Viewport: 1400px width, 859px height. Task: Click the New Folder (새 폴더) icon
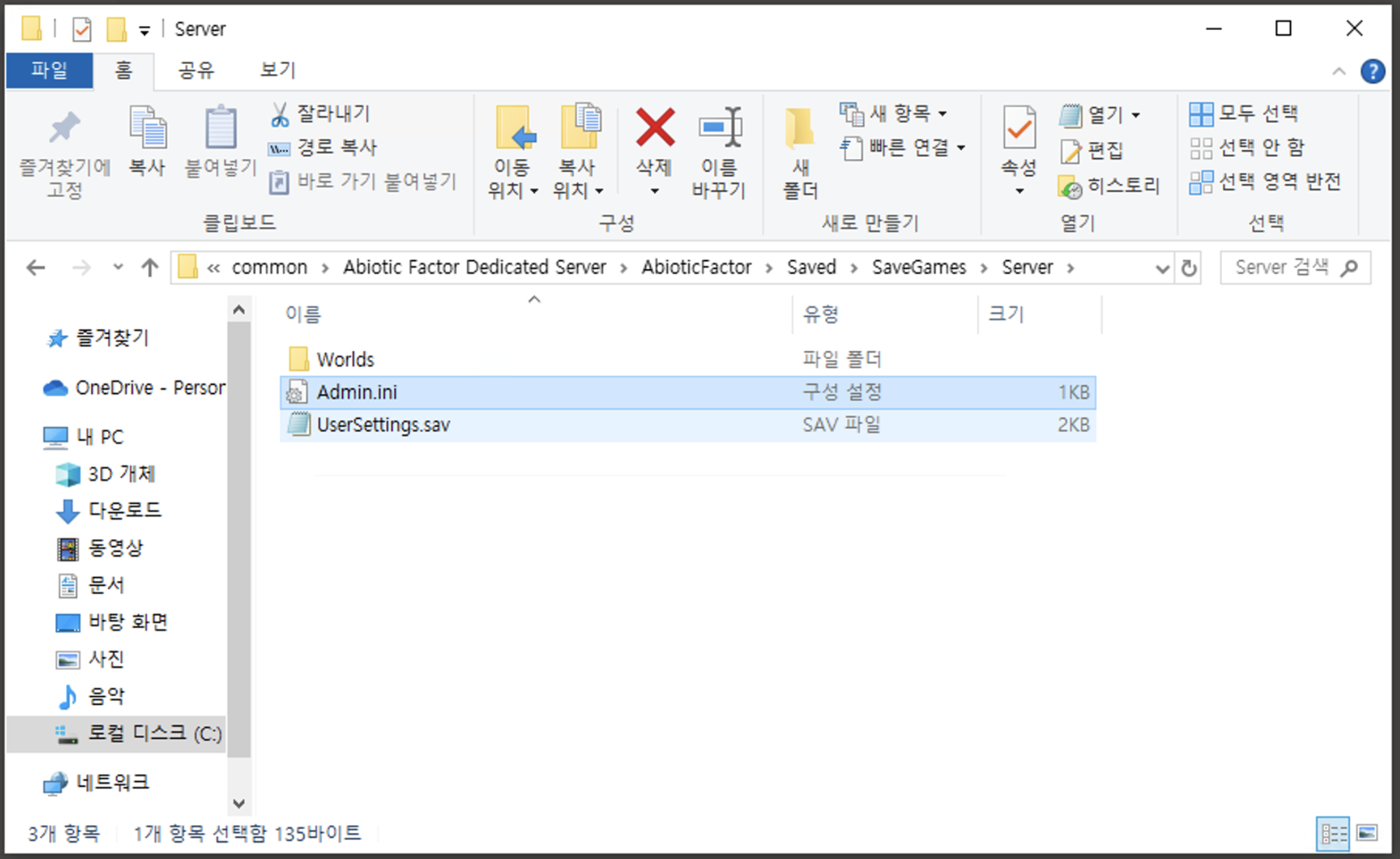(800, 128)
